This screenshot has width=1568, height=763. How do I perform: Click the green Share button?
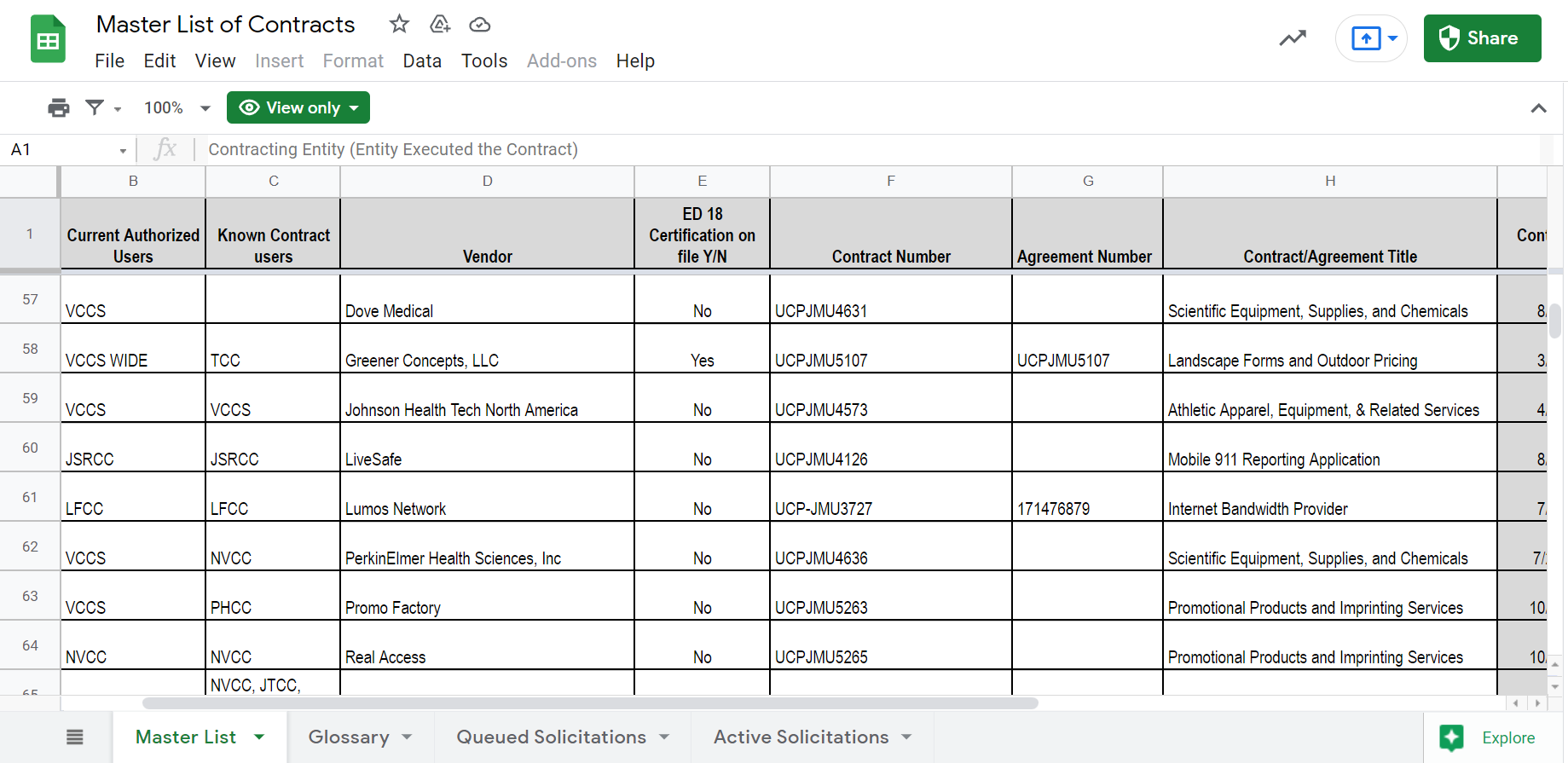(1482, 38)
